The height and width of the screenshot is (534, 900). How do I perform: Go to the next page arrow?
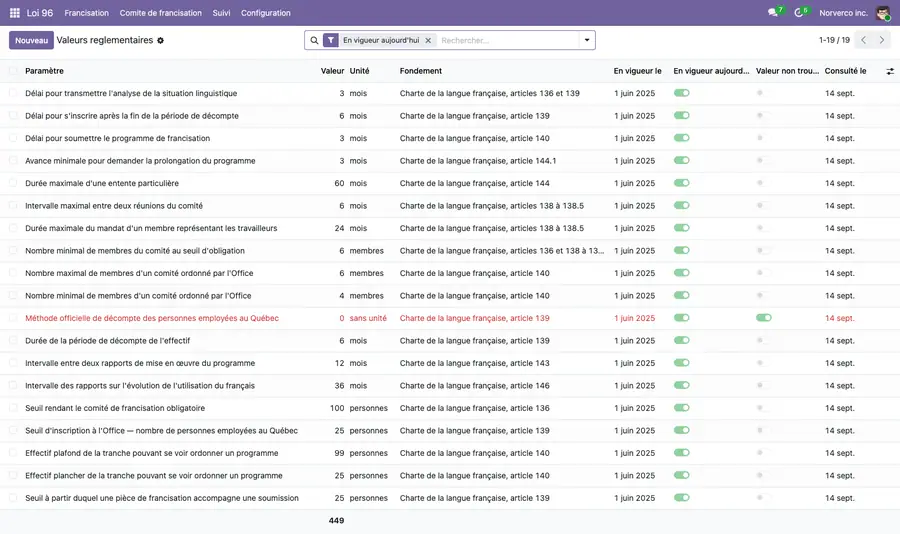click(x=882, y=40)
